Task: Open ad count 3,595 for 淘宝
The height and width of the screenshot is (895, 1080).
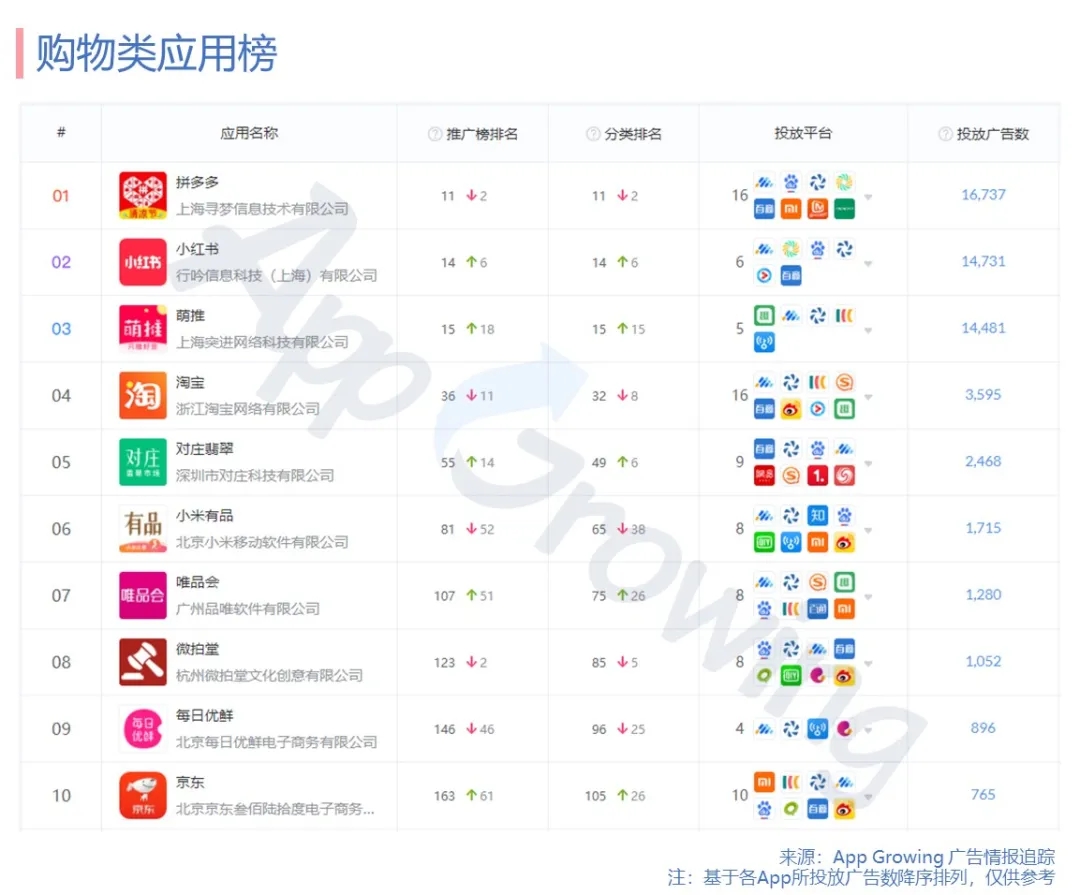Action: click(983, 395)
